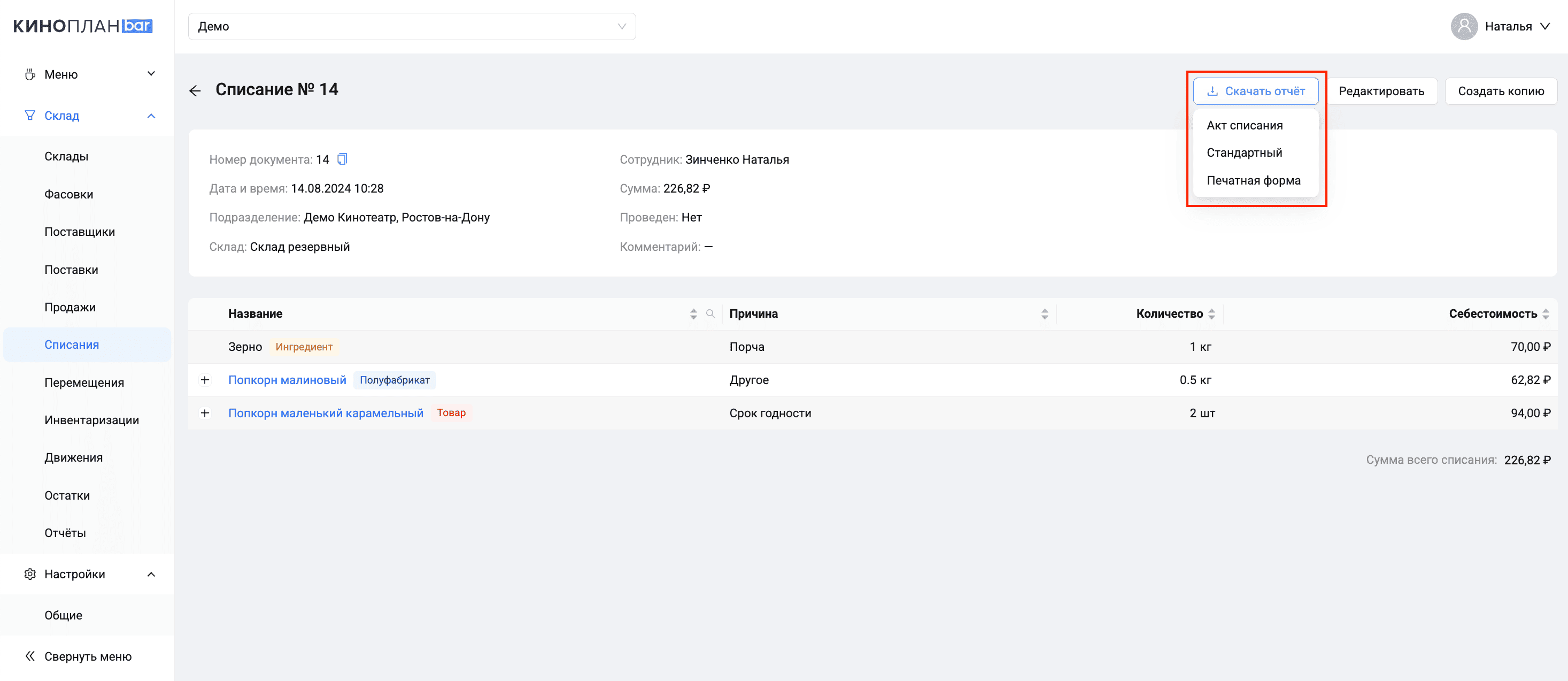Sort table by Себестоимость column arrows

pos(1546,313)
